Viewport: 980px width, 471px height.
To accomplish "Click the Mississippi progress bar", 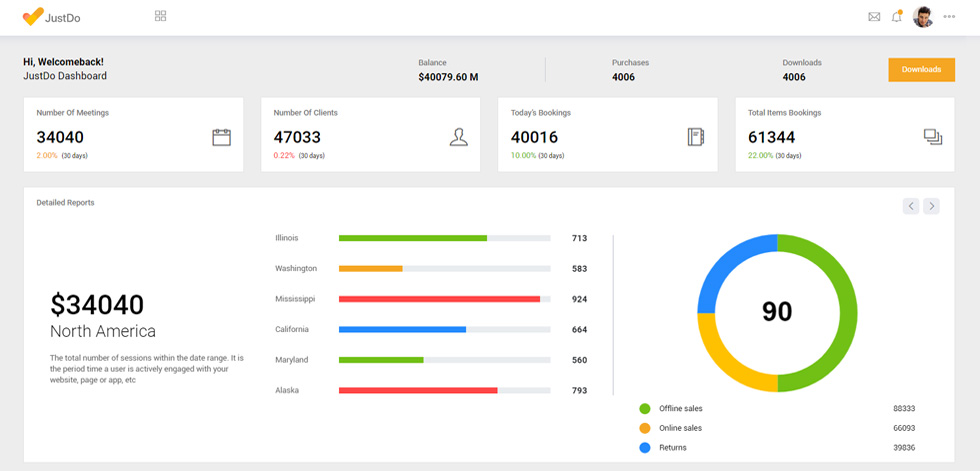I will [444, 299].
